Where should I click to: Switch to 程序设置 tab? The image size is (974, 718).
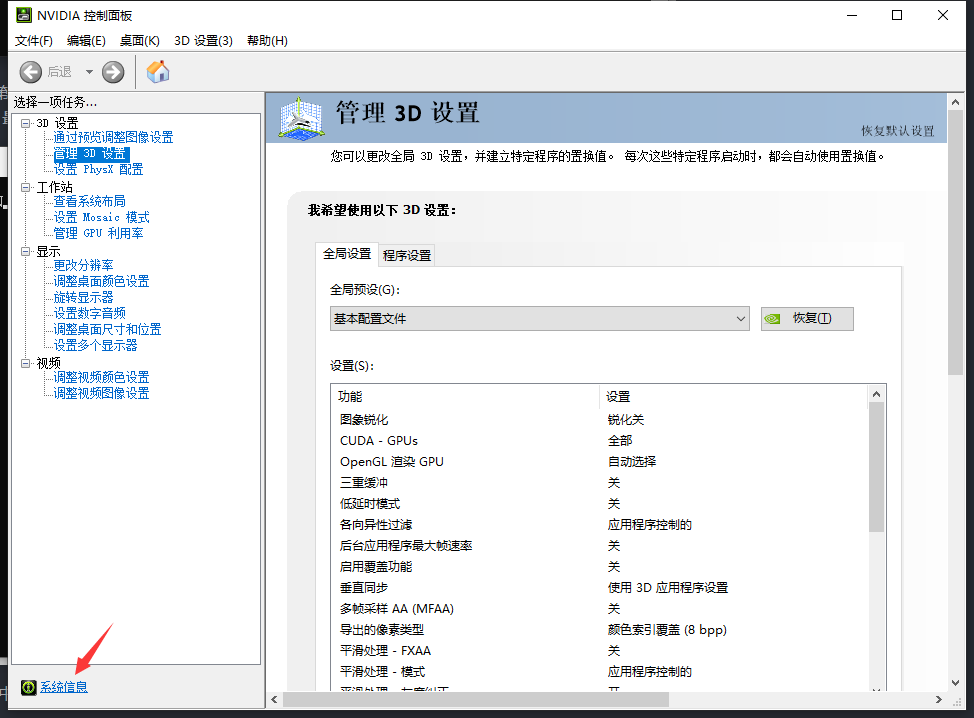[x=407, y=255]
